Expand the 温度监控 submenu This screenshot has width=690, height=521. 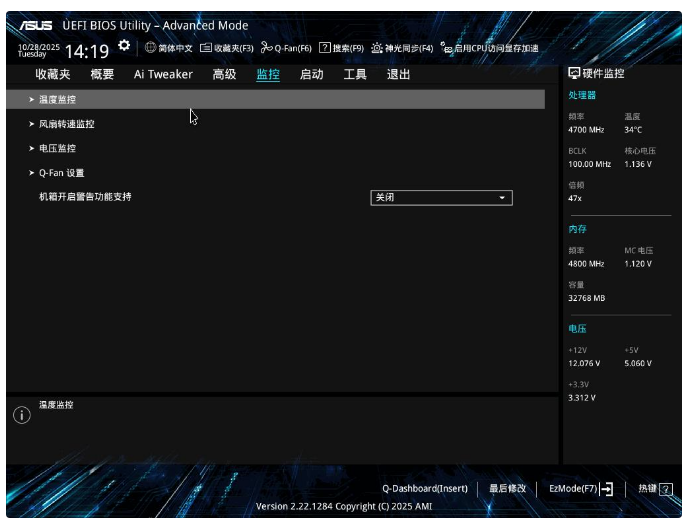click(57, 100)
